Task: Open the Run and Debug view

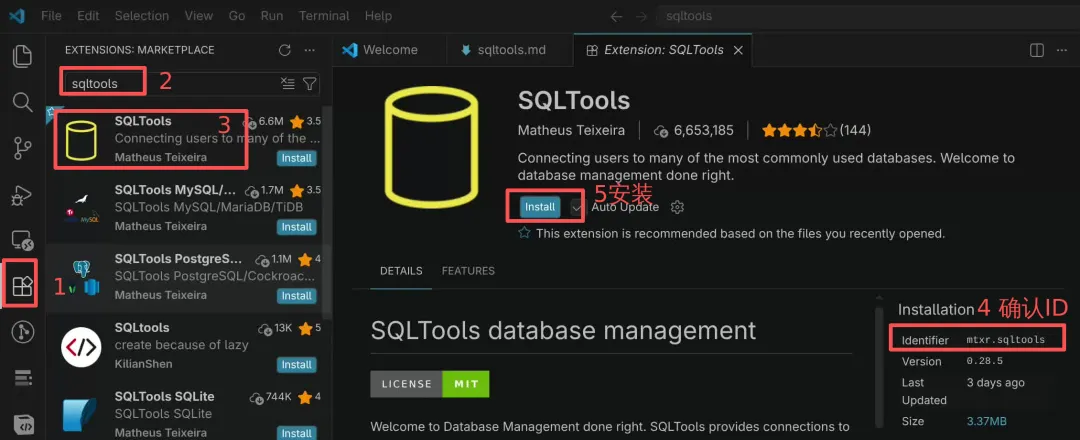Action: tap(23, 195)
